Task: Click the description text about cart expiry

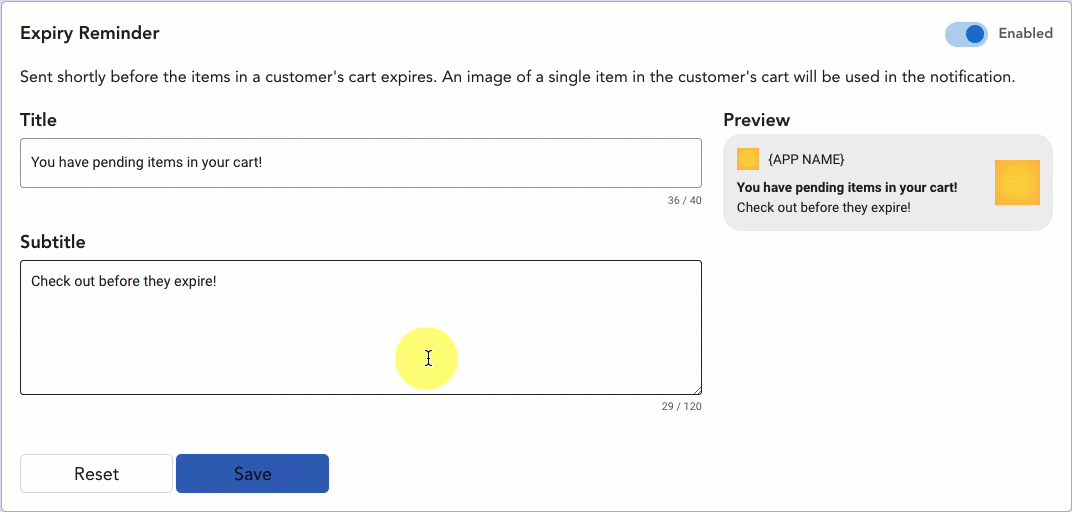Action: [x=518, y=77]
